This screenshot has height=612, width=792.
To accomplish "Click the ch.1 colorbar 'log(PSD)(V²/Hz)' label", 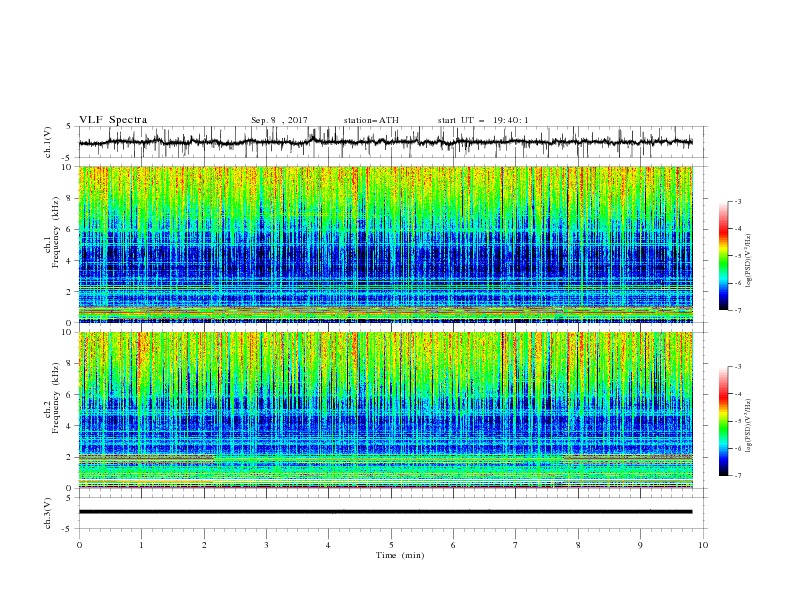I will pyautogui.click(x=748, y=260).
